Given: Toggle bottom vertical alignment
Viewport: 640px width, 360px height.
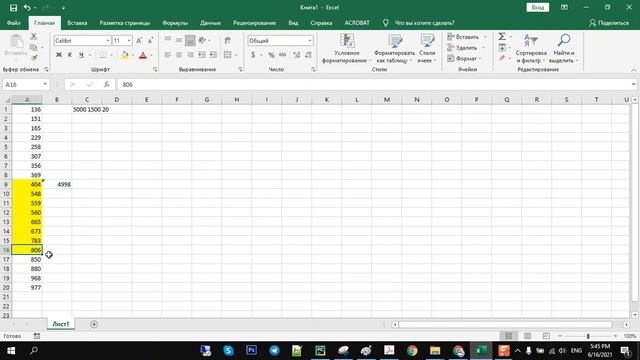Looking at the screenshot, I should [x=190, y=40].
